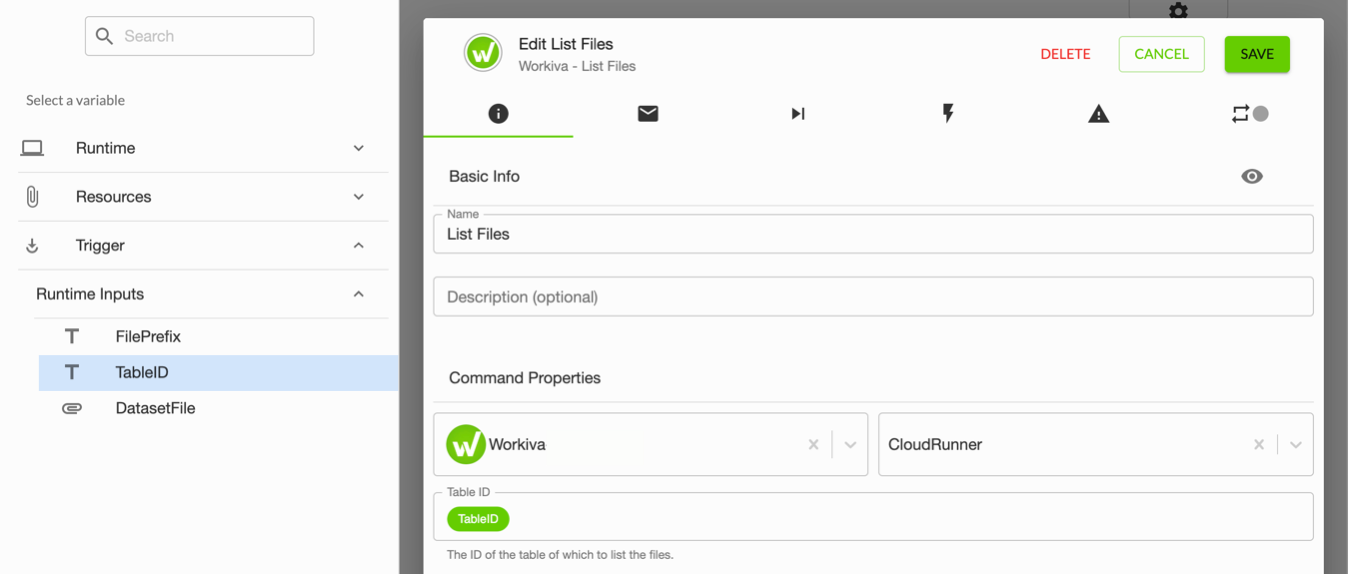
Task: Click the Trigger download-arrow icon
Action: (x=32, y=245)
